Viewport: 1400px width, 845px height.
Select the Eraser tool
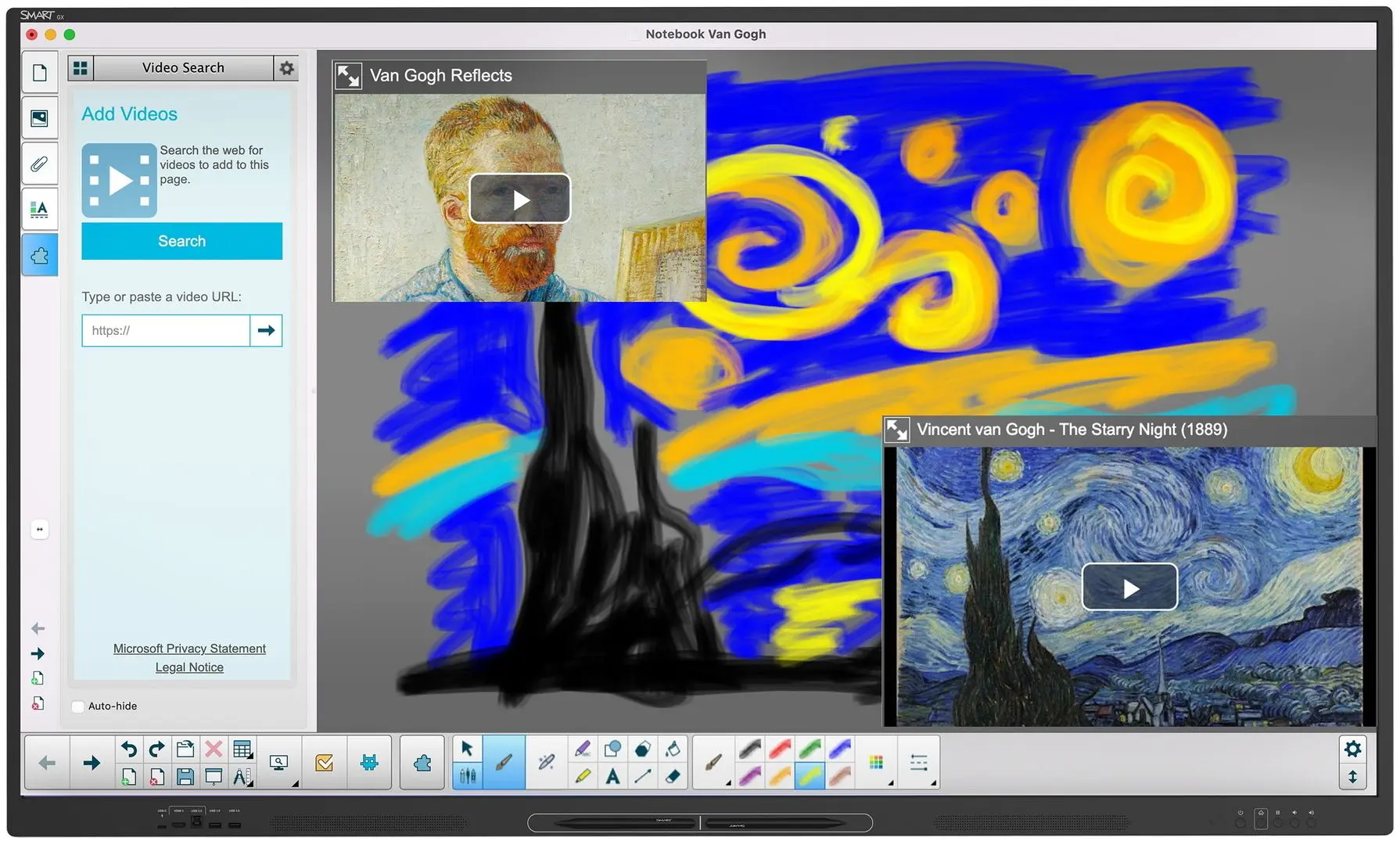[x=672, y=776]
